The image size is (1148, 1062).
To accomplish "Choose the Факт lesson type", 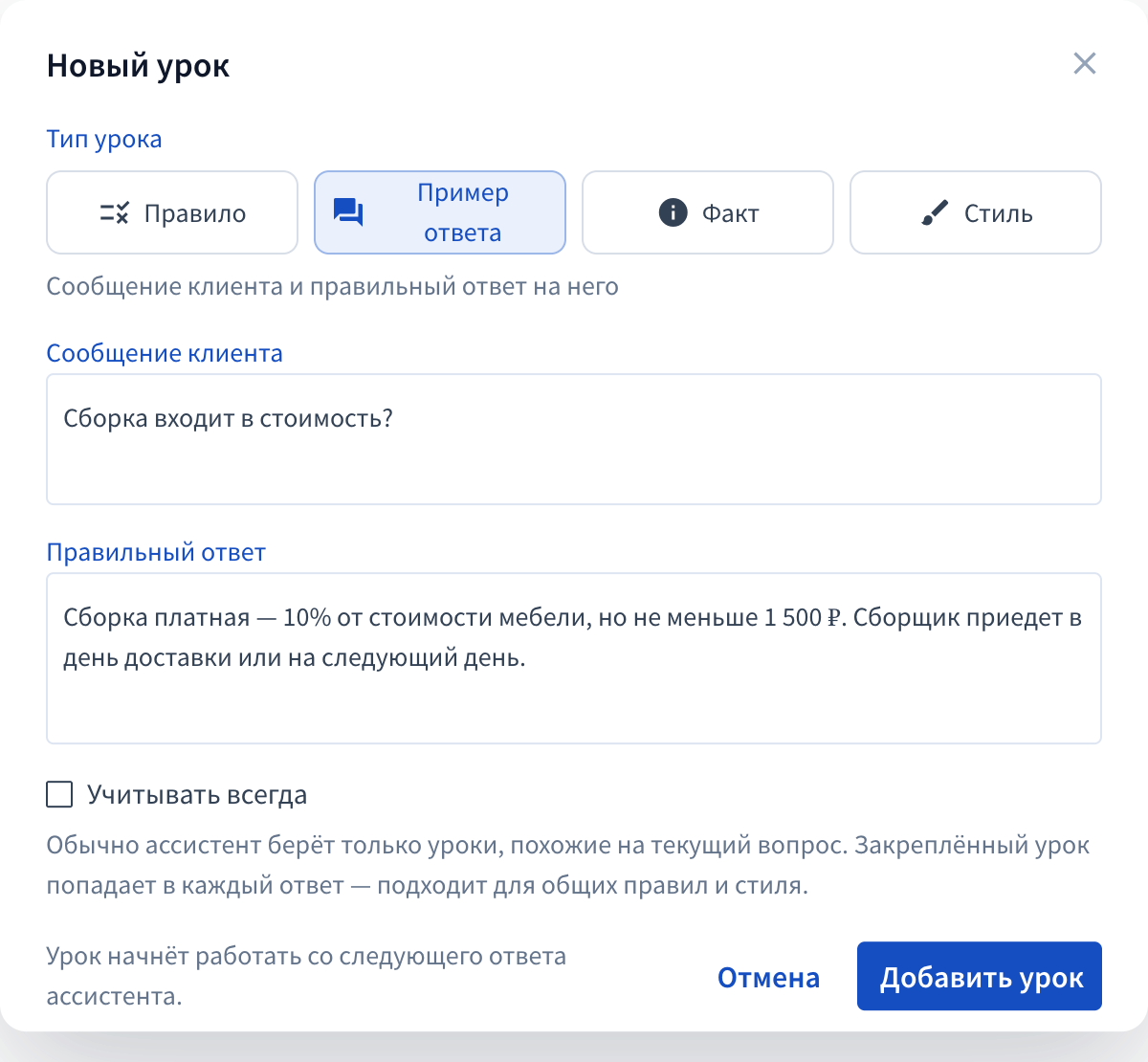I will pyautogui.click(x=708, y=212).
